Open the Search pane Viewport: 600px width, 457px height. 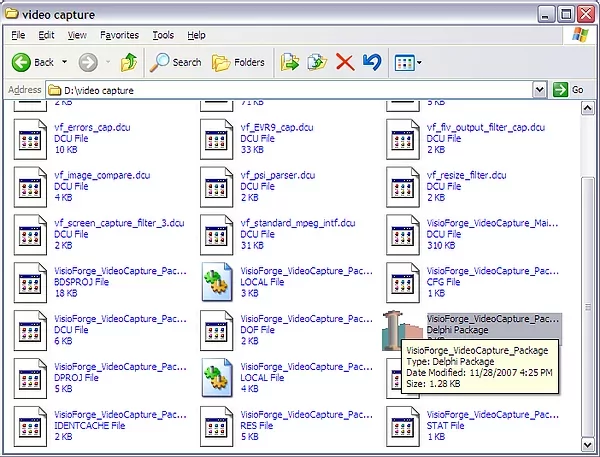click(176, 62)
